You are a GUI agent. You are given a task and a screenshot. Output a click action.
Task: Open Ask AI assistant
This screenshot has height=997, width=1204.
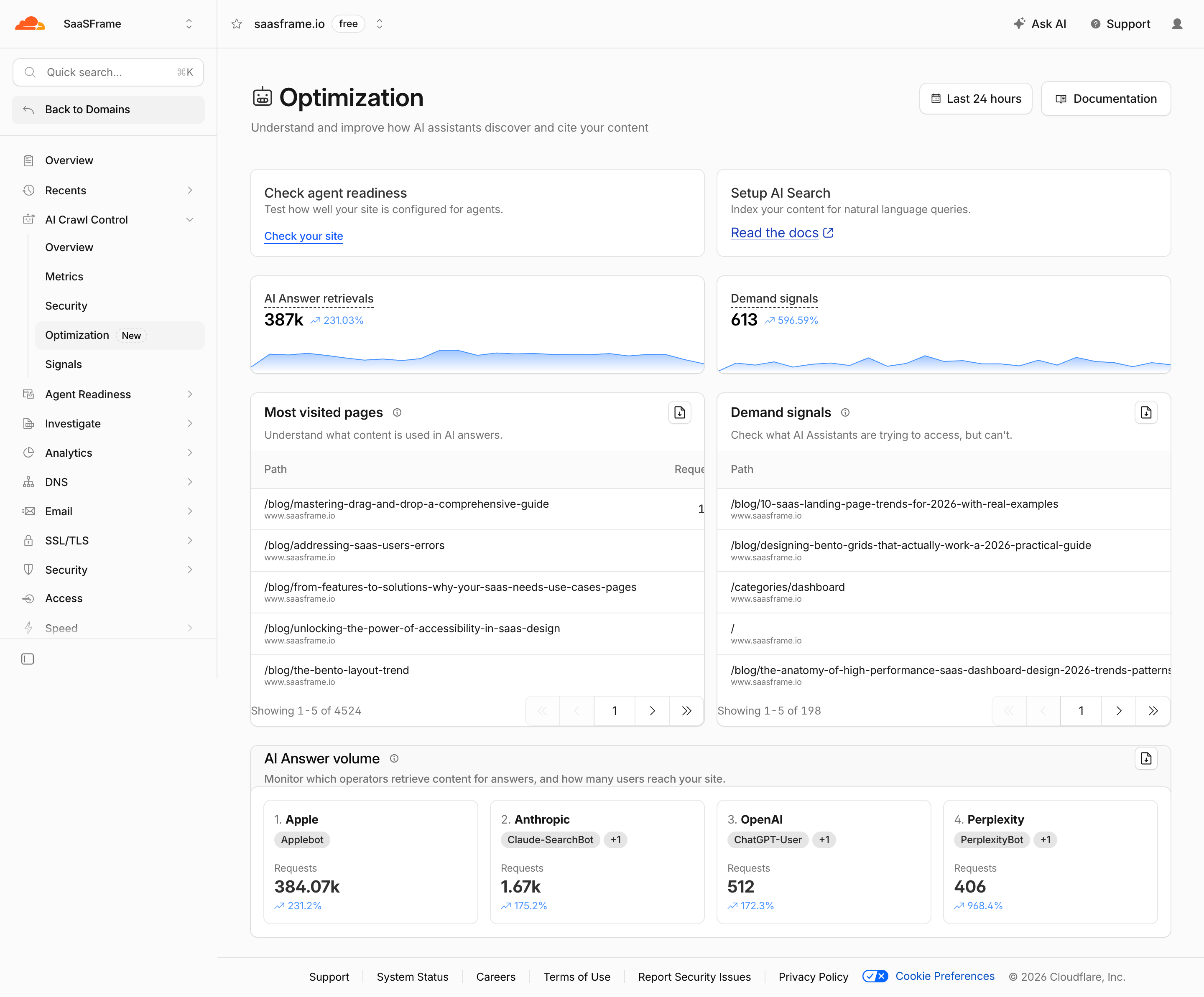coord(1039,24)
